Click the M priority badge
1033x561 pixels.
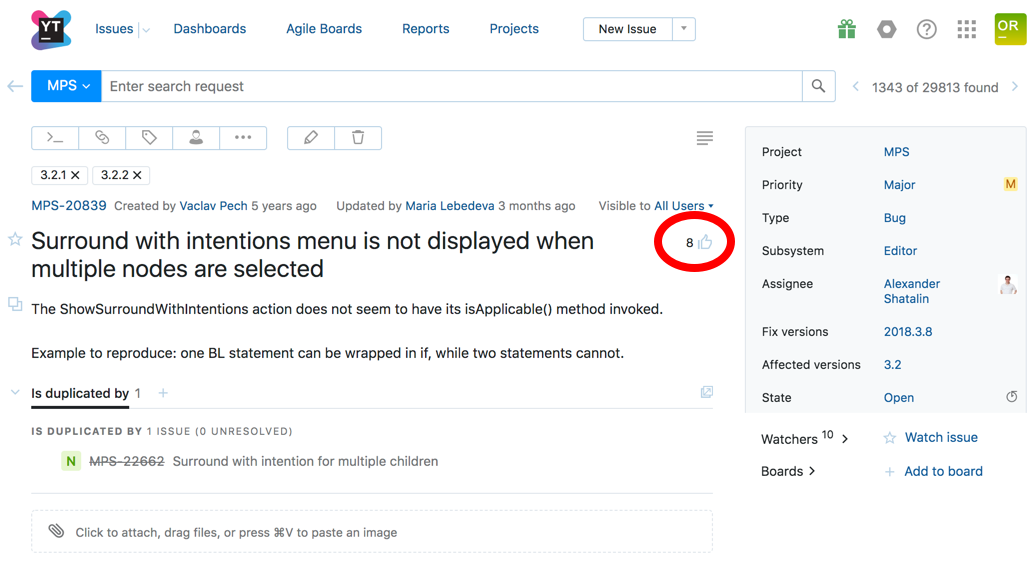[x=1010, y=184]
